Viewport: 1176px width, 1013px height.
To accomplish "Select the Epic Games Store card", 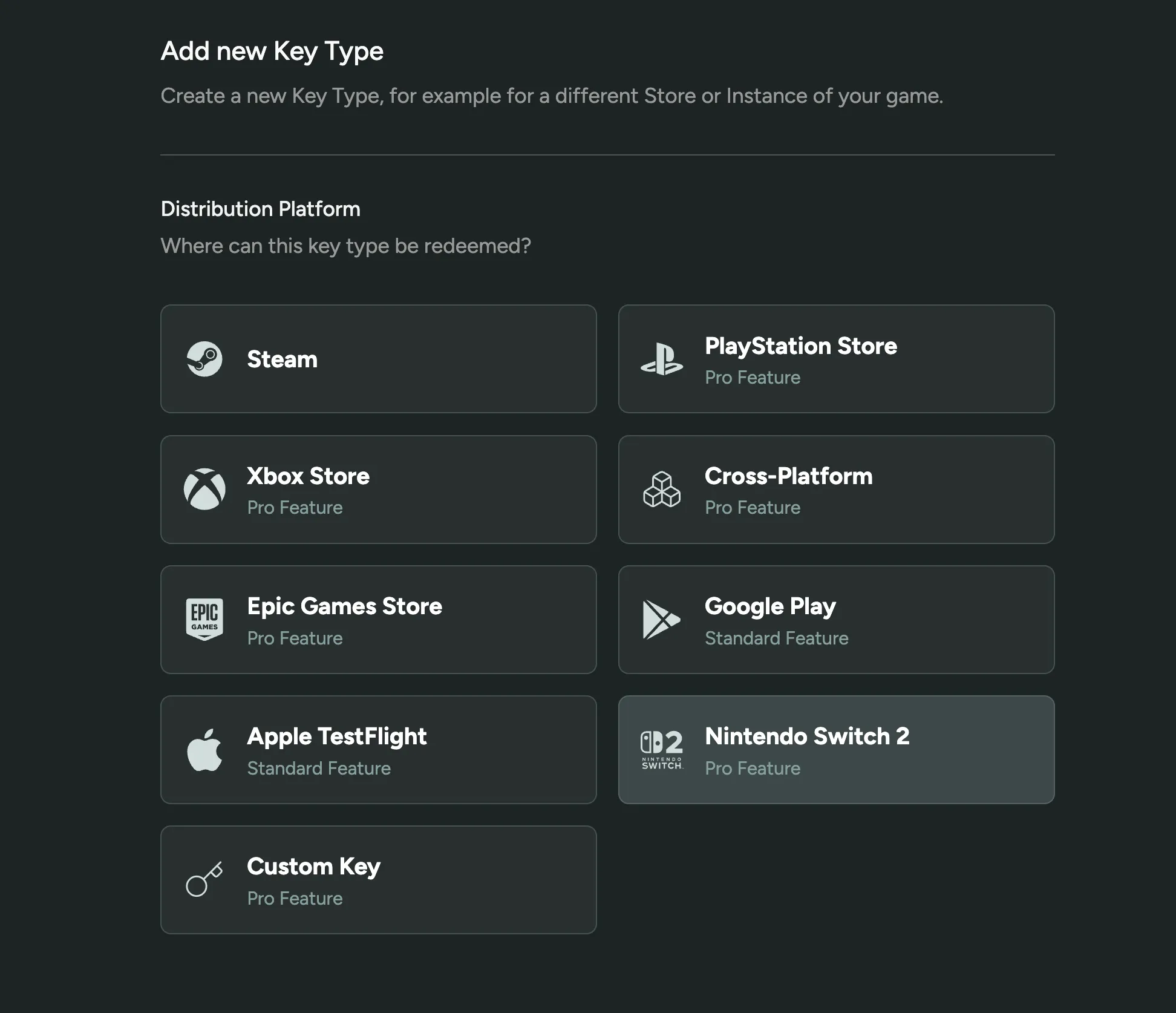I will (x=379, y=619).
